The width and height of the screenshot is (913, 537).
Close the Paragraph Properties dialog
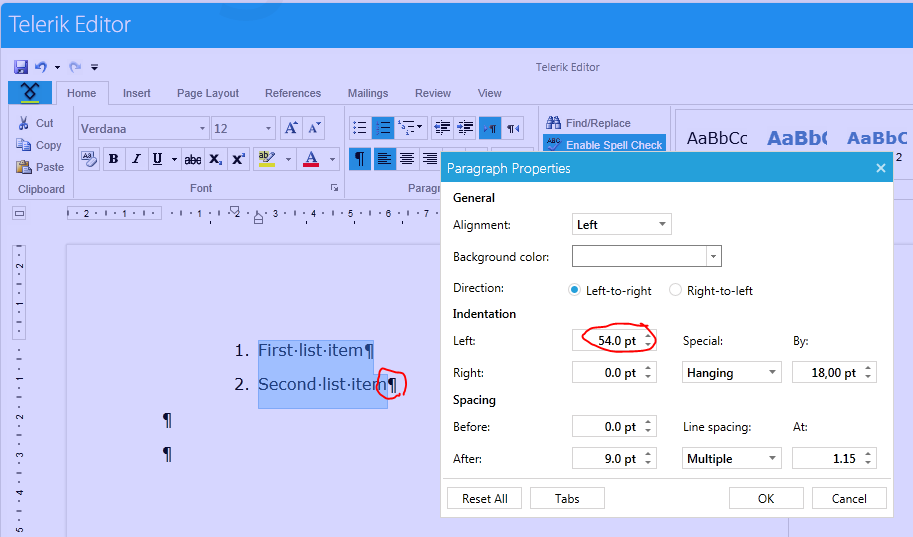click(x=880, y=168)
